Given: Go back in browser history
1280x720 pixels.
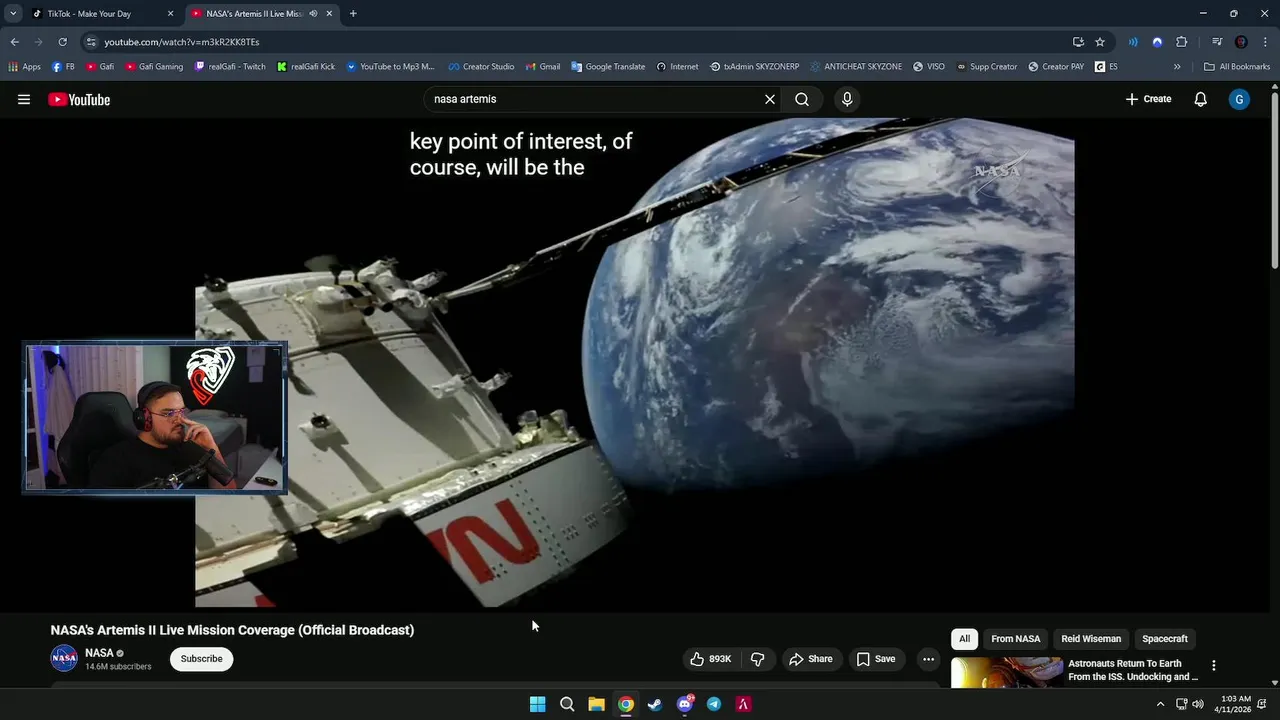Looking at the screenshot, I should 14,42.
